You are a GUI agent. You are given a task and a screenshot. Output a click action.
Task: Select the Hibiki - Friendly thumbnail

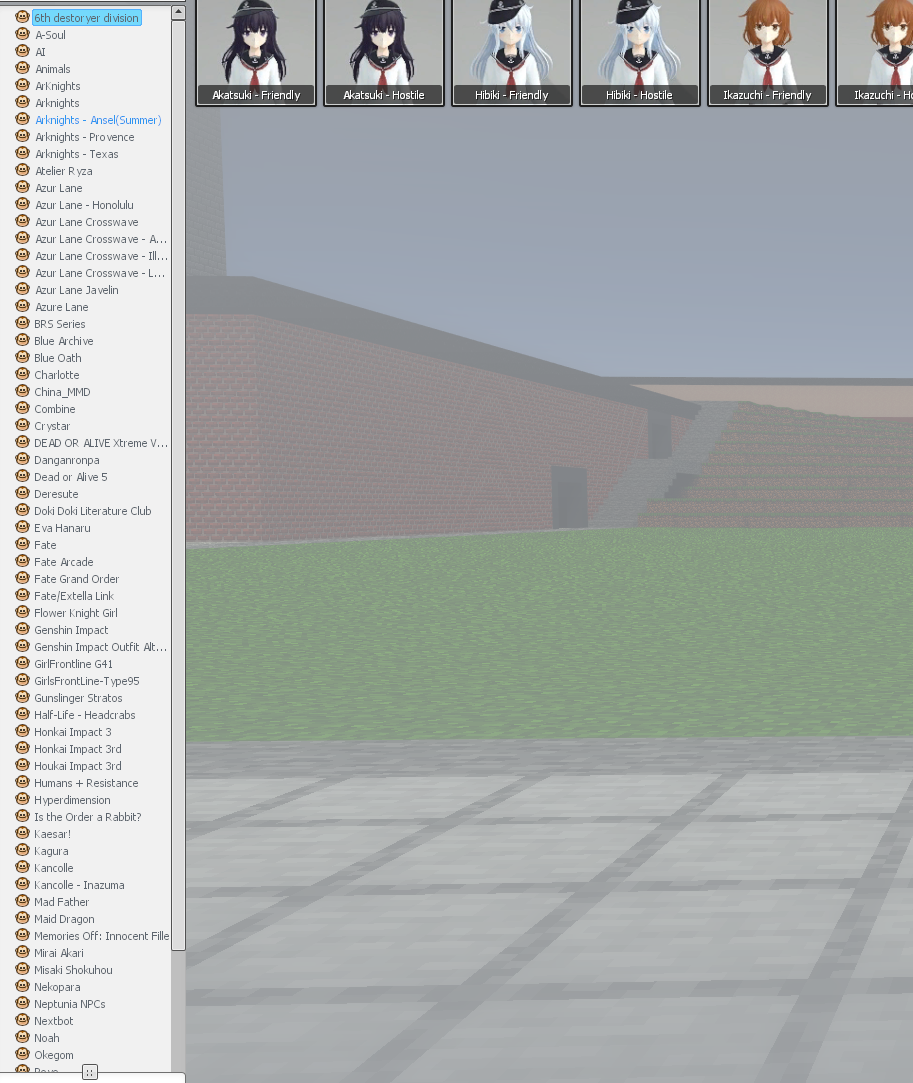[512, 52]
